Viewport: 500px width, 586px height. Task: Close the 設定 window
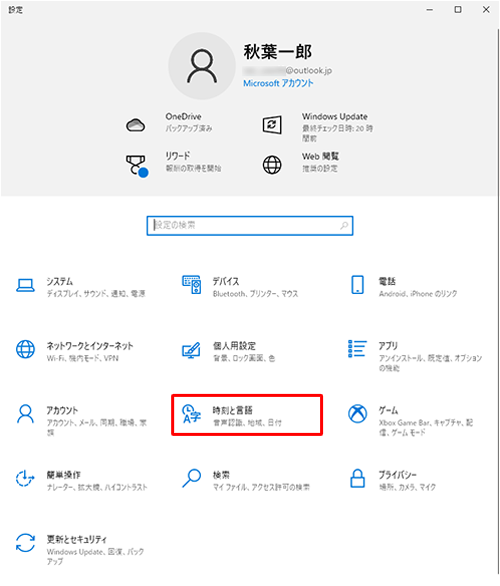(486, 10)
